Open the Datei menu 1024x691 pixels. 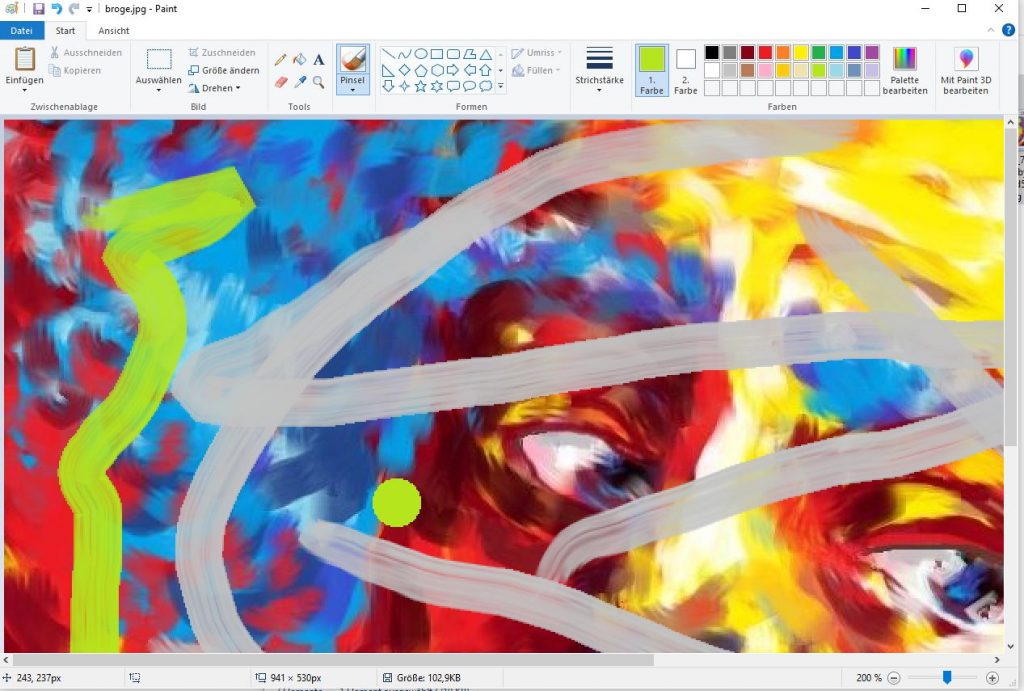coord(21,30)
